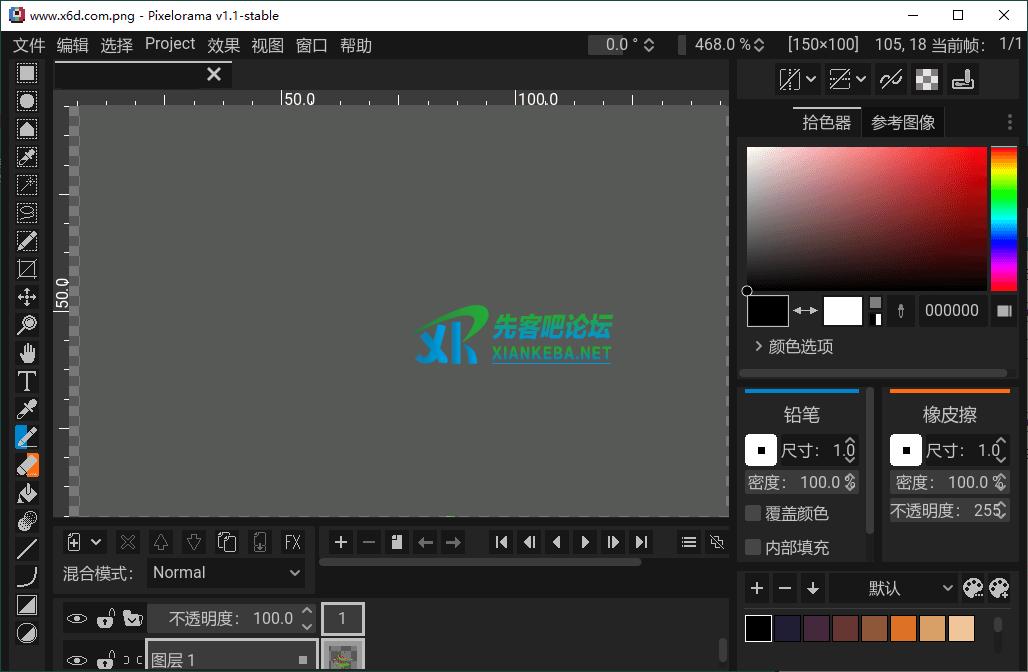Select the Text tool

26,381
